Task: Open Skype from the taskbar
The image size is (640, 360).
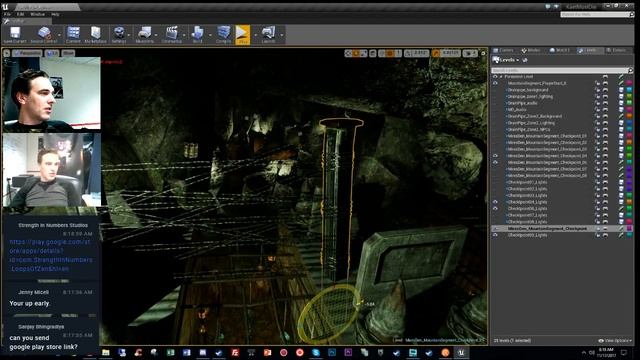Action: pos(316,352)
